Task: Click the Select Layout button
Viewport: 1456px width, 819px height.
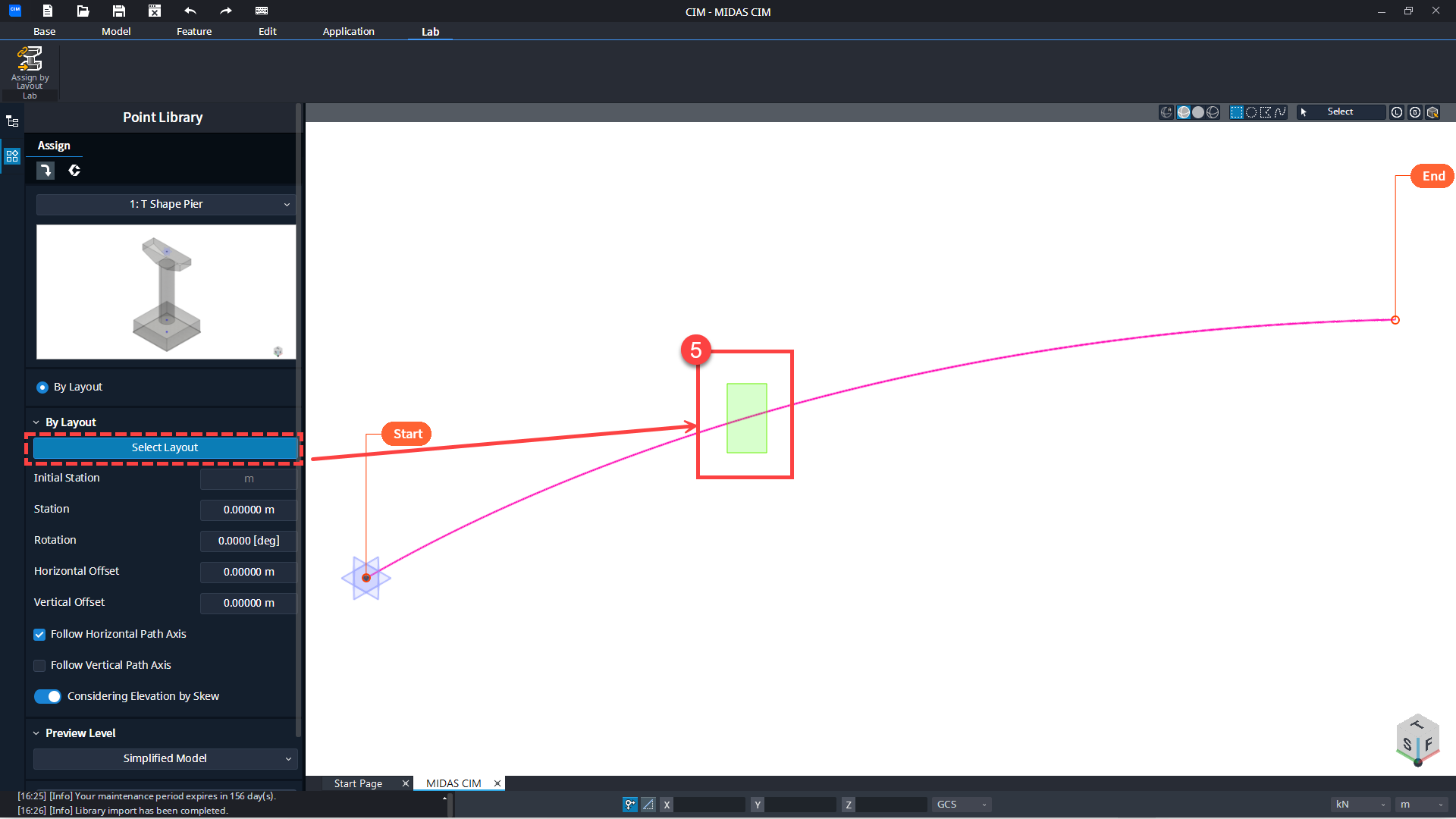Action: [x=165, y=448]
